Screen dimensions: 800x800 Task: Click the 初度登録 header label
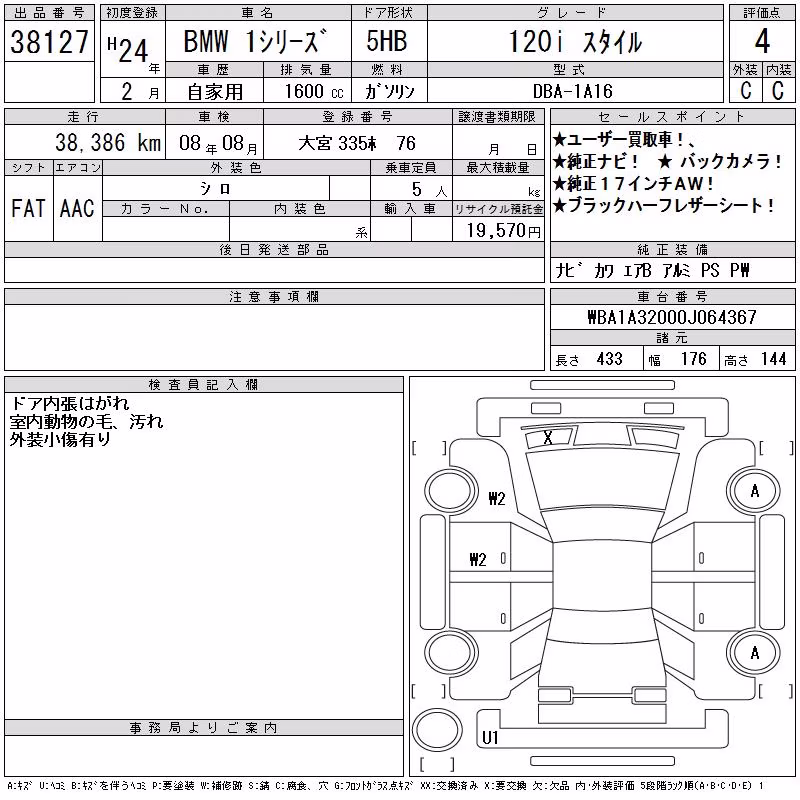132,13
